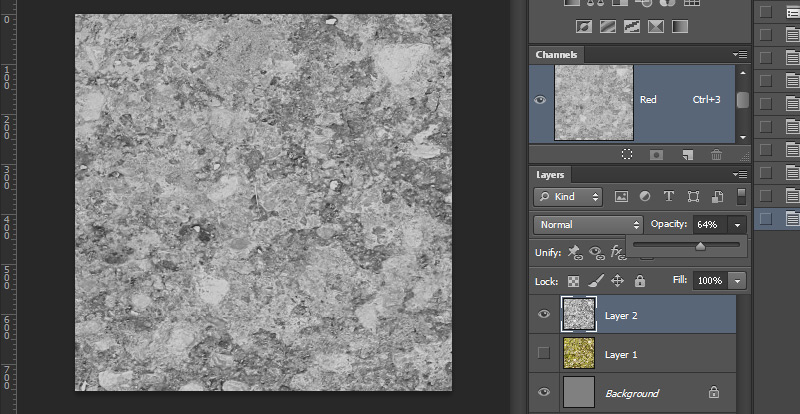
Task: Lock all layer attributes
Action: (640, 281)
